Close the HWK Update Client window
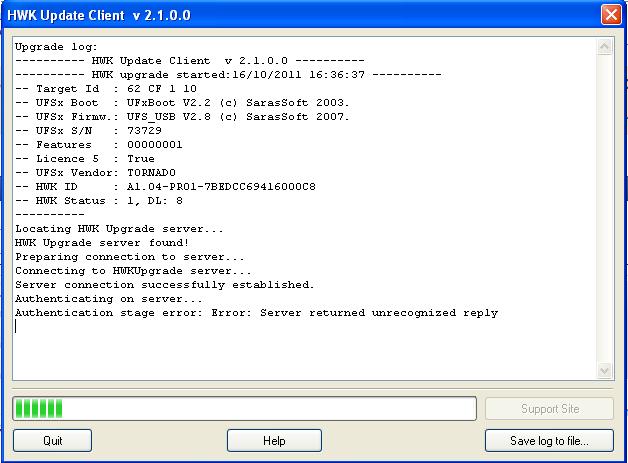 click(611, 15)
